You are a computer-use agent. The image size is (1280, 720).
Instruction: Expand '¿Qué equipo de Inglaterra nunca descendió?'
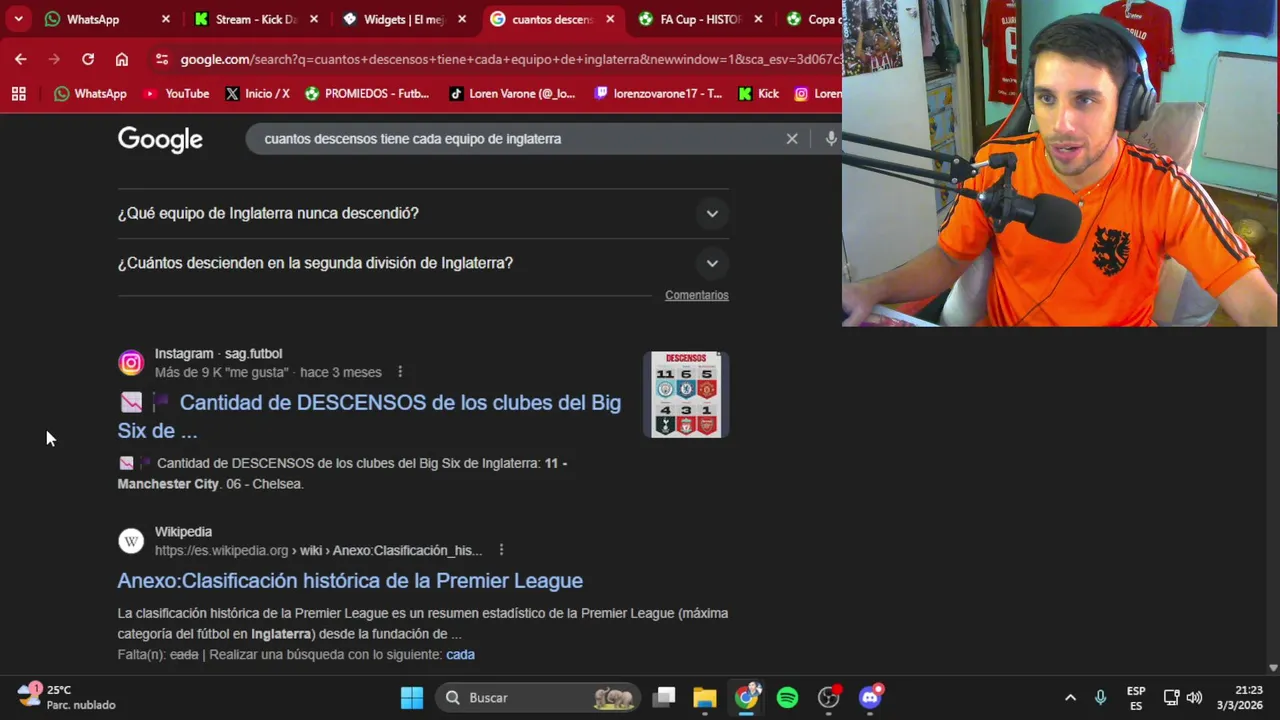pyautogui.click(x=423, y=213)
